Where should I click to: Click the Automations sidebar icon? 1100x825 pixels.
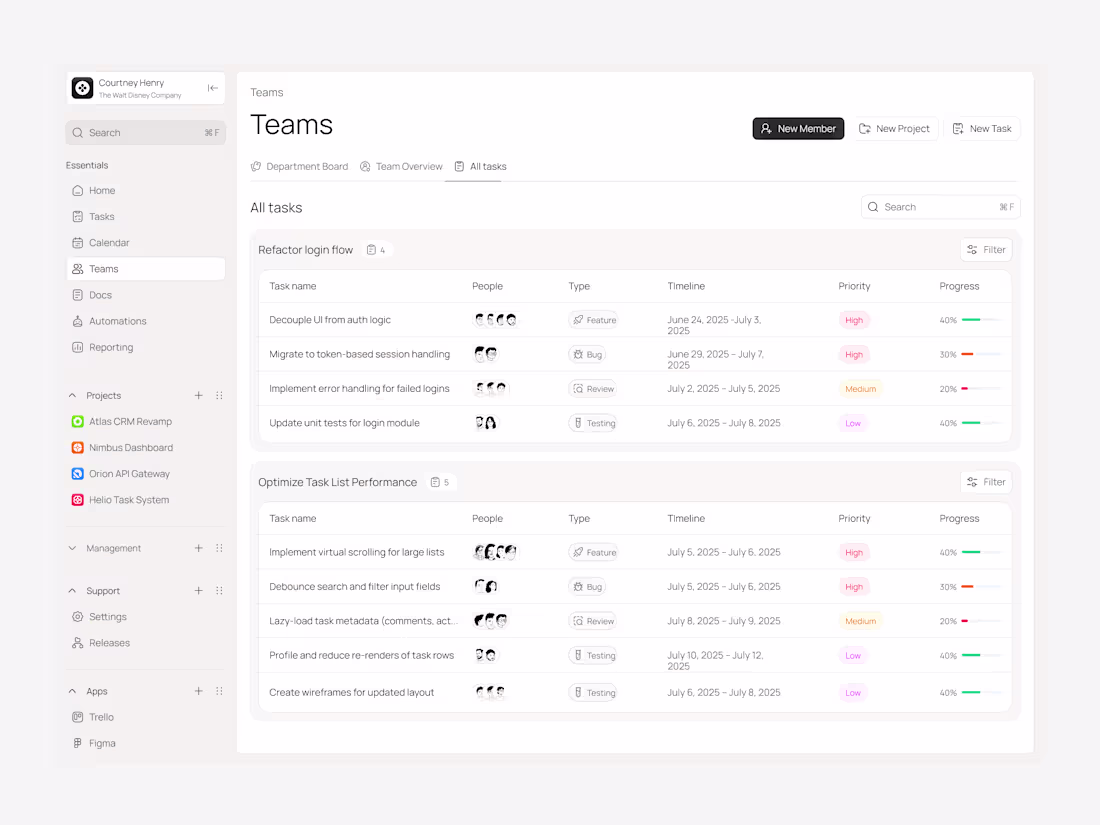tap(77, 320)
